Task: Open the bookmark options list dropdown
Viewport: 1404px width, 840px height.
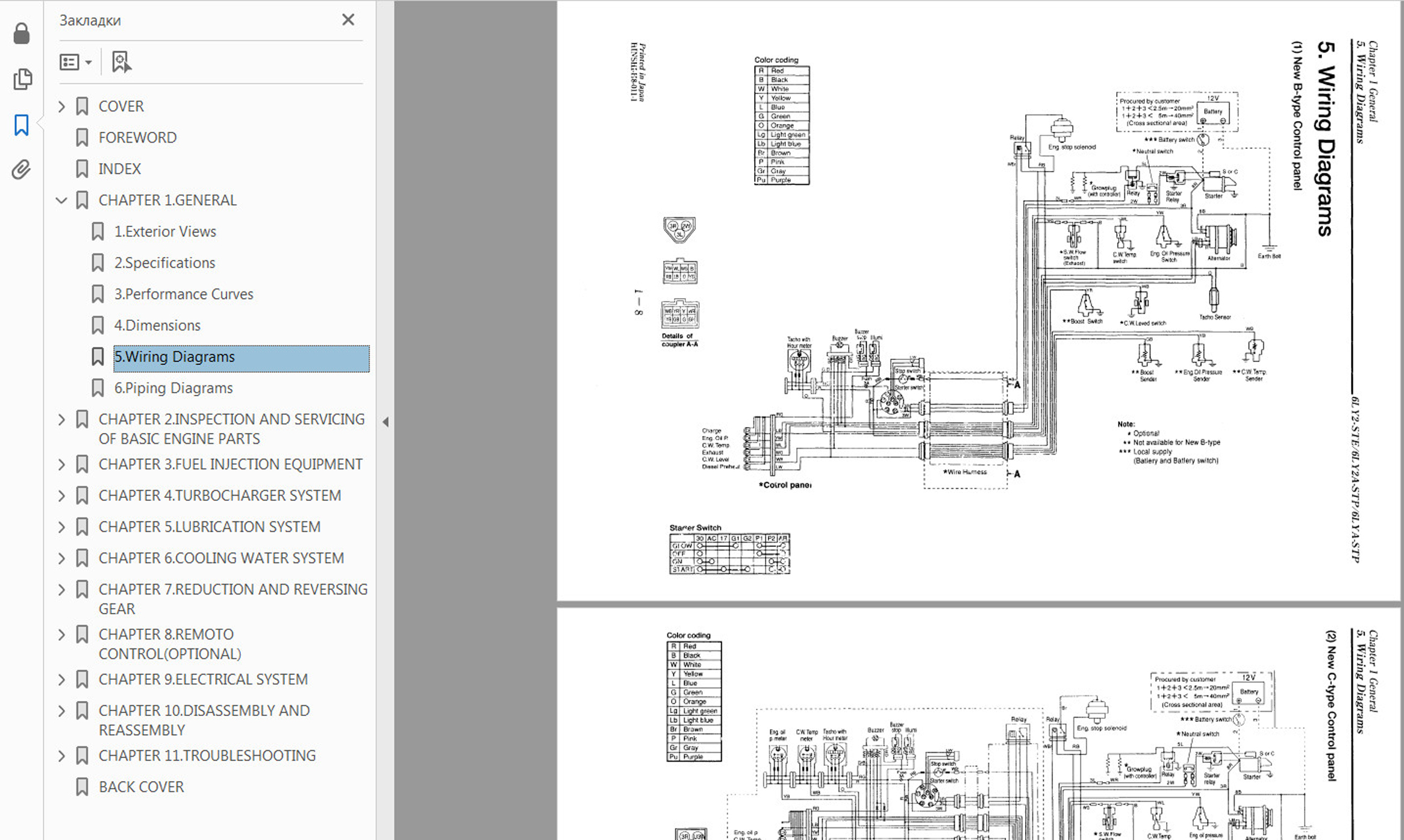Action: 76,62
